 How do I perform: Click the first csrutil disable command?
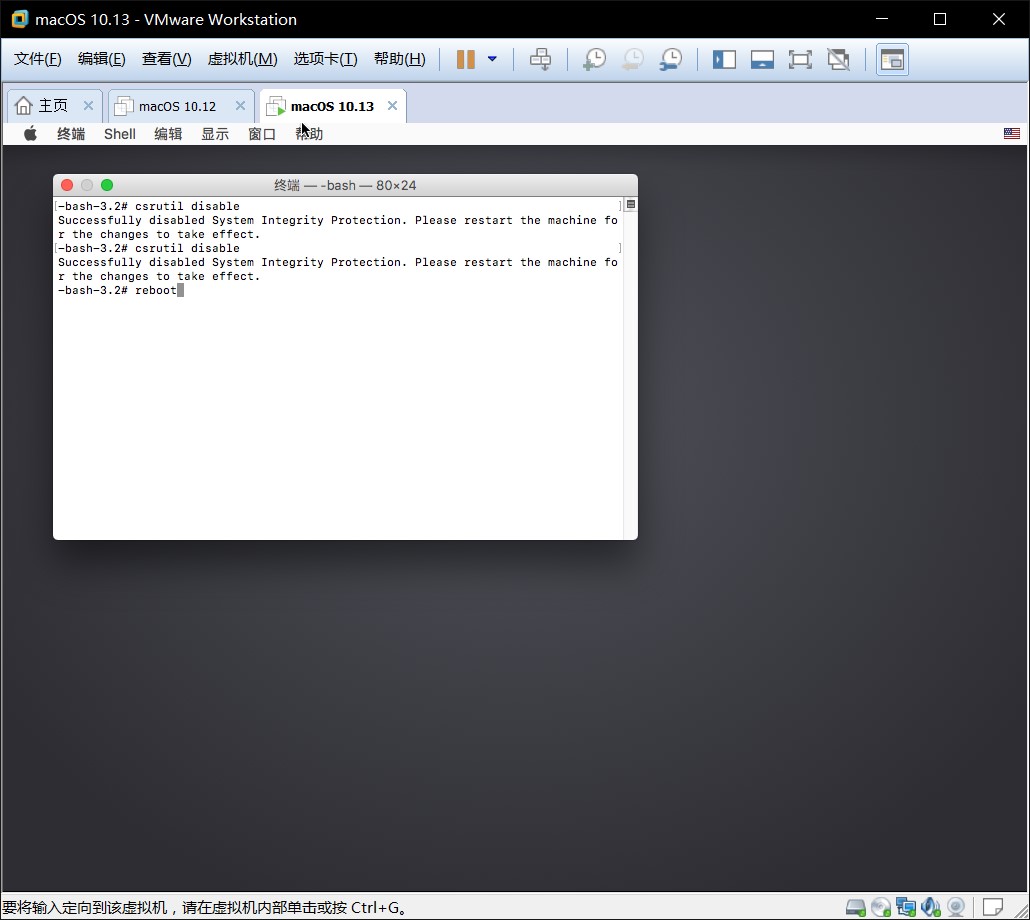click(149, 206)
